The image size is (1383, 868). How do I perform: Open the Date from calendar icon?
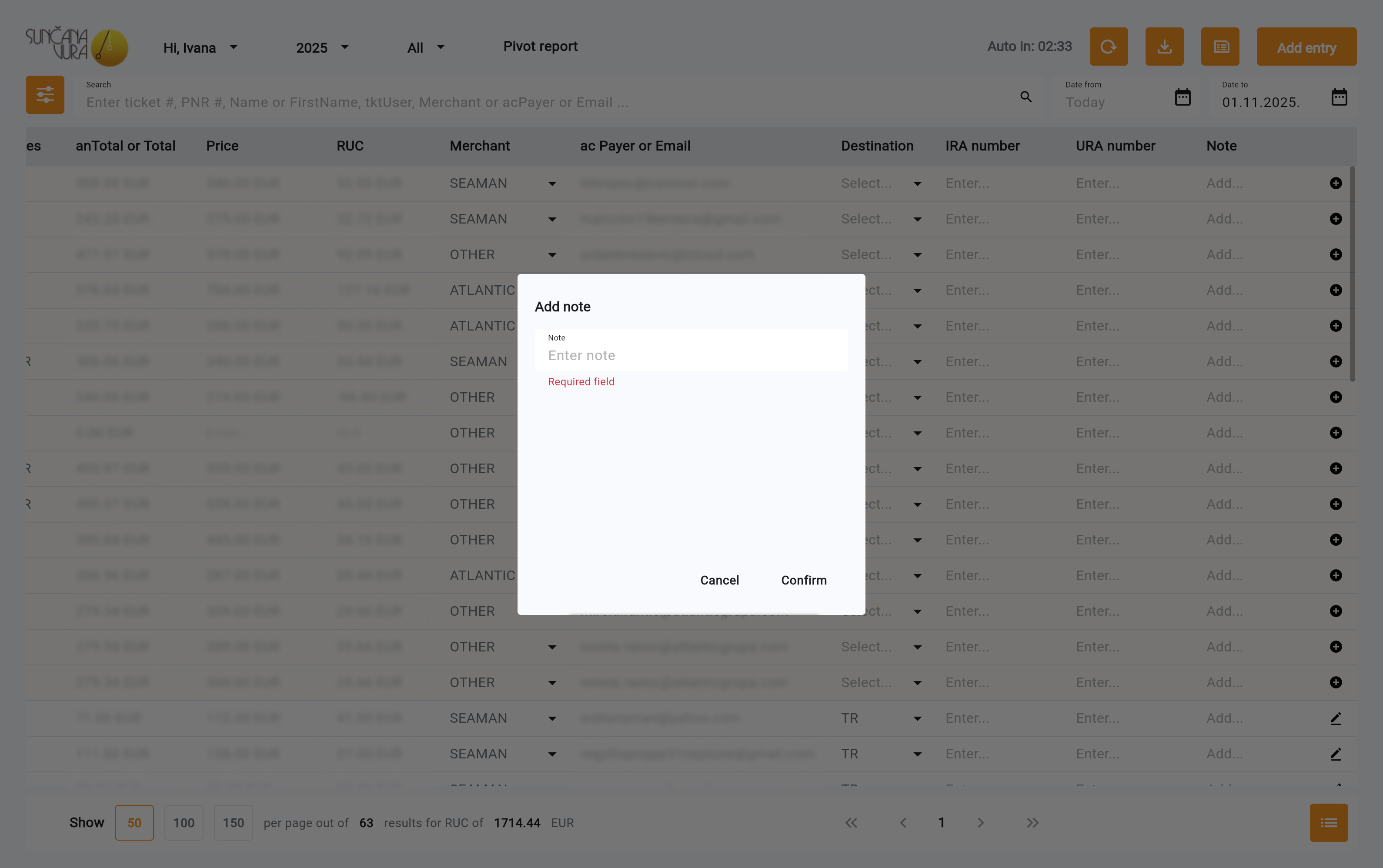coord(1182,97)
